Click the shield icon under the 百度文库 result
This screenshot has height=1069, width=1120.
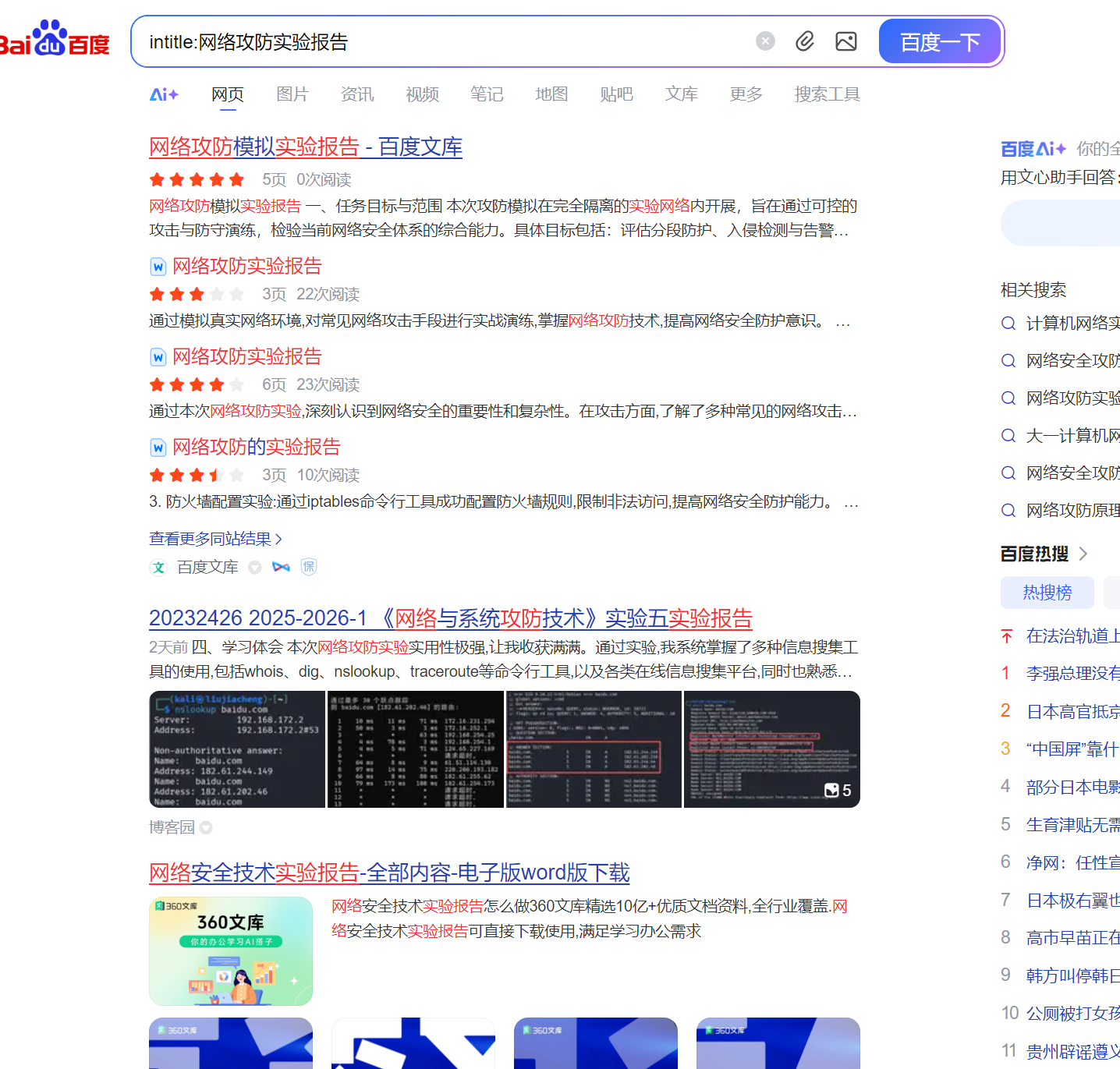(308, 567)
